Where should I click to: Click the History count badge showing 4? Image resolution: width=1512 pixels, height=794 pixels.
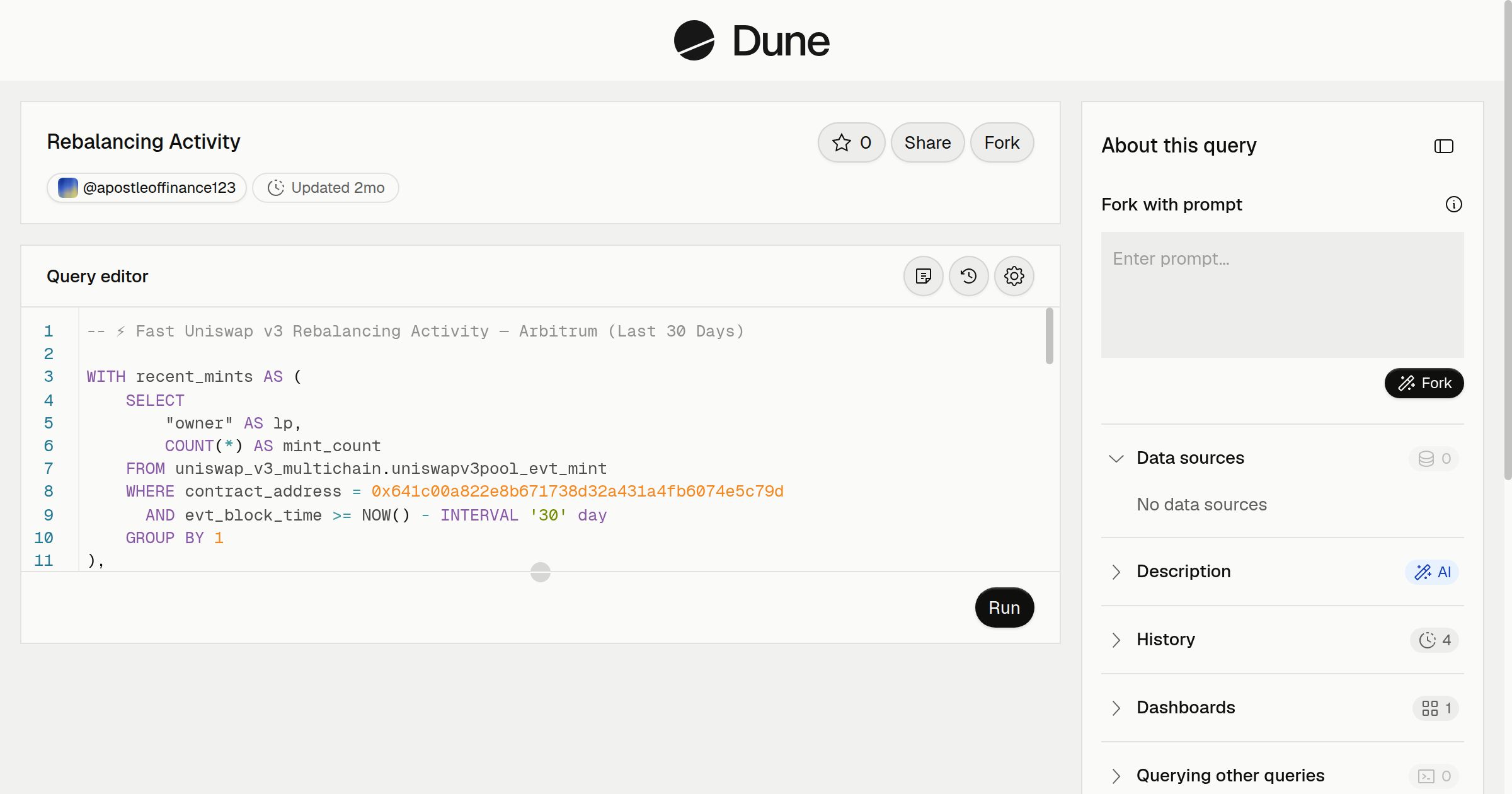coord(1435,640)
